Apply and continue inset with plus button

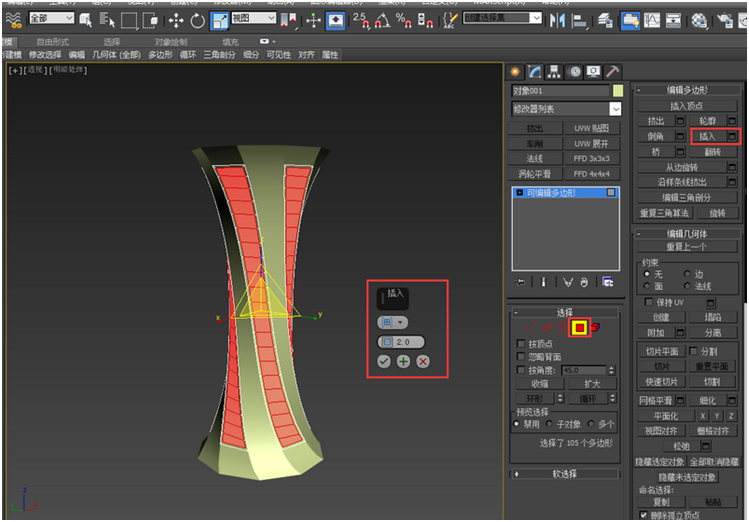click(404, 362)
